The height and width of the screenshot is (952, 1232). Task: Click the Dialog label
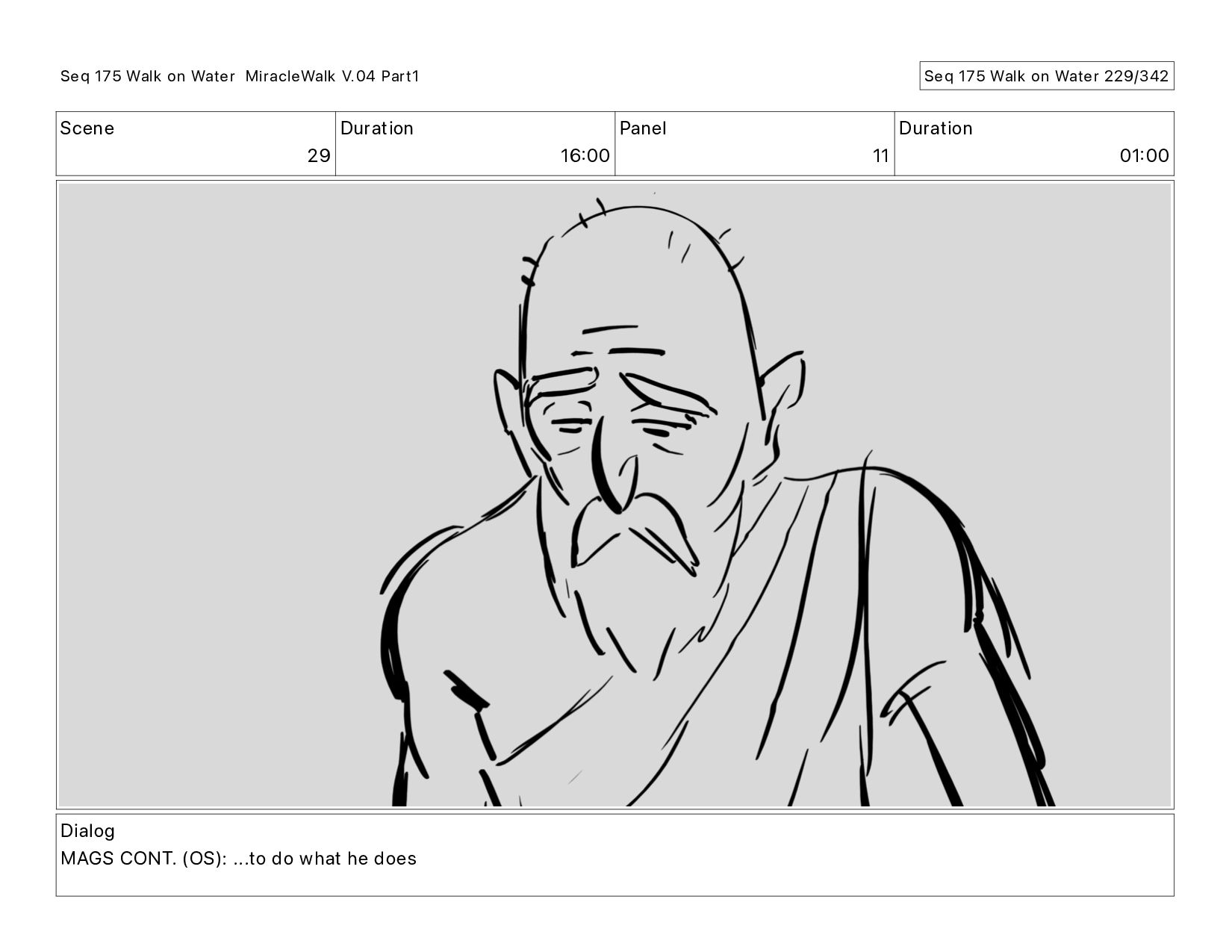pos(87,831)
